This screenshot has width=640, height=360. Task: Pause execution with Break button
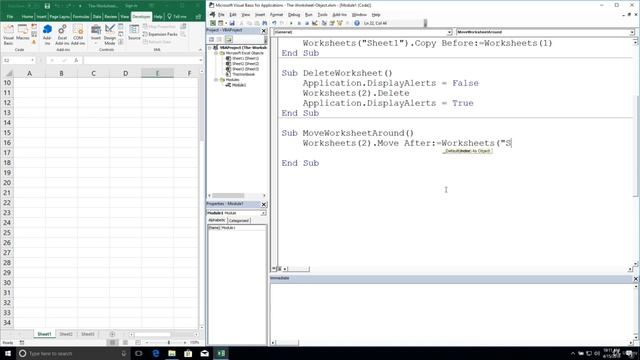coord(299,23)
